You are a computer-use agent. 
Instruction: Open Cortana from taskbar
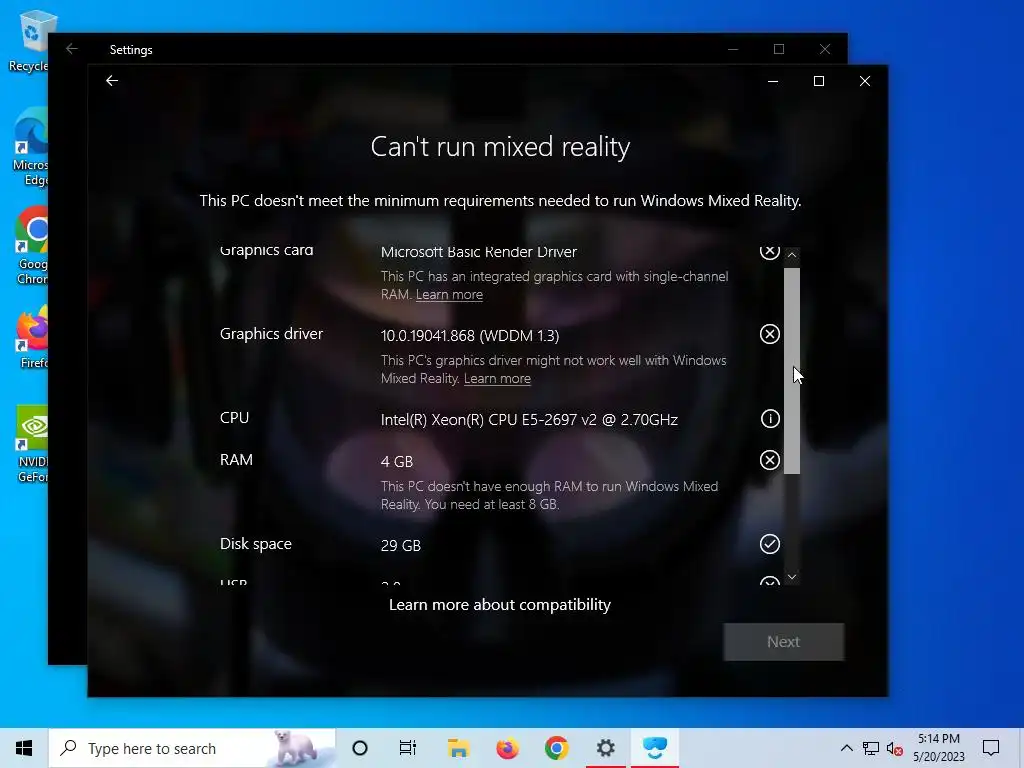tap(360, 748)
